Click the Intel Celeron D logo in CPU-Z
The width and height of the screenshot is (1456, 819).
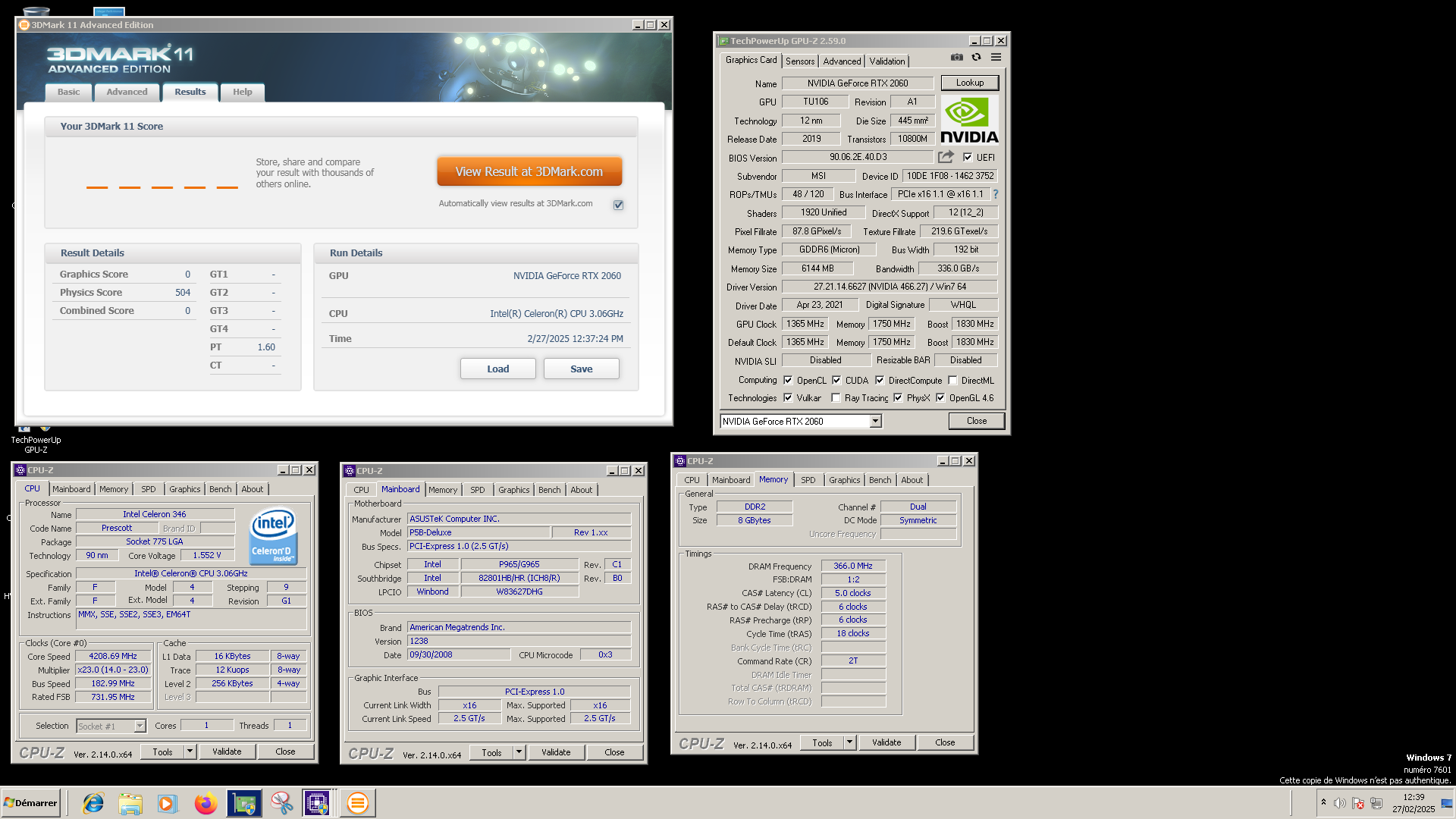(273, 536)
